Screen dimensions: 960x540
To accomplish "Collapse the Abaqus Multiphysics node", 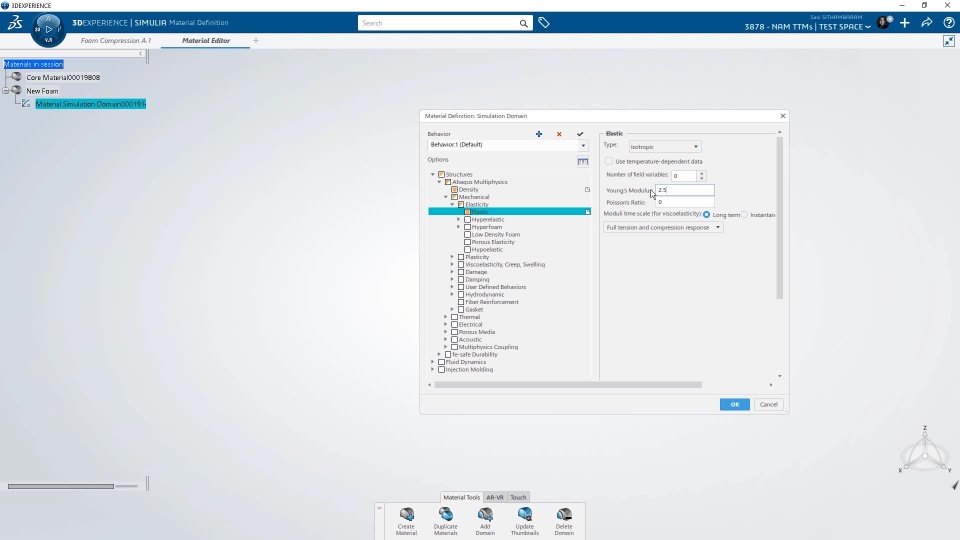I will pos(440,182).
